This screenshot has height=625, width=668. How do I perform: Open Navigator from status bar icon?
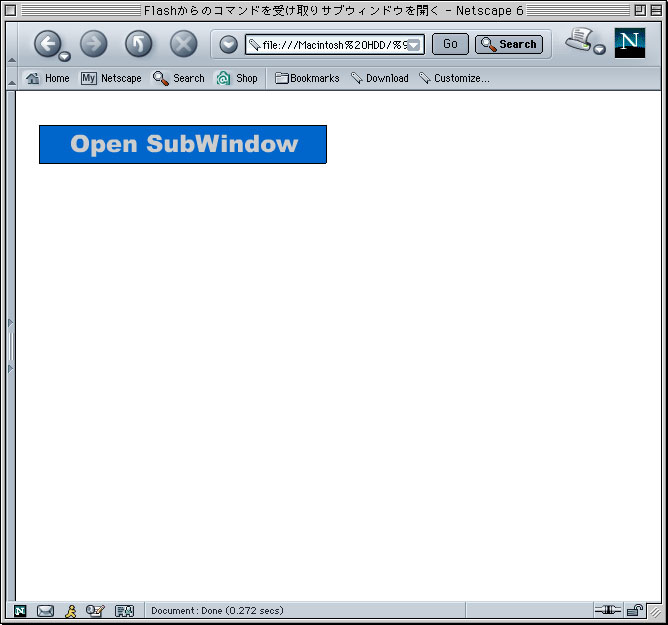pos(20,611)
